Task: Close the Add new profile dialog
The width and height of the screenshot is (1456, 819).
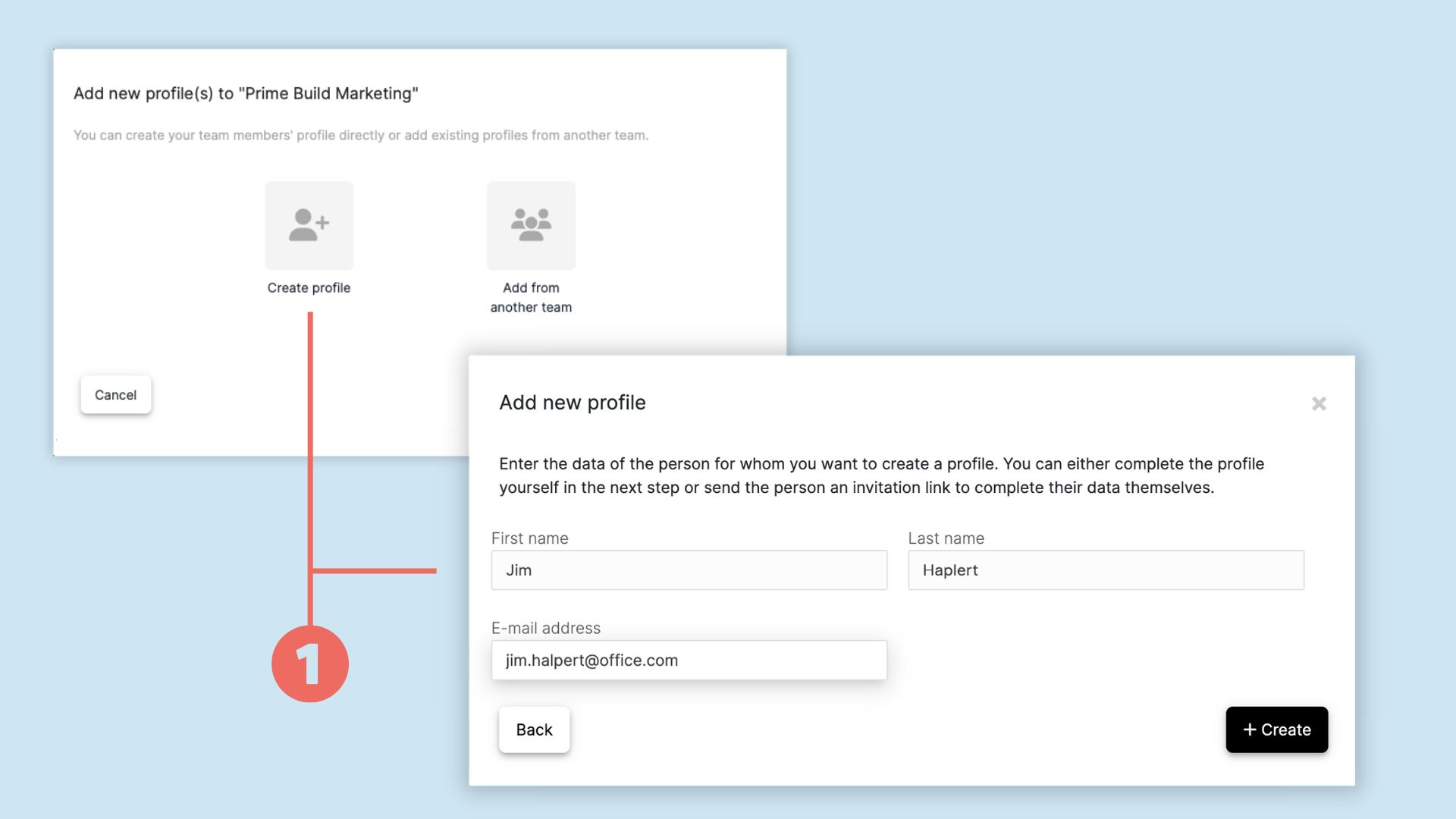Action: pos(1319,403)
